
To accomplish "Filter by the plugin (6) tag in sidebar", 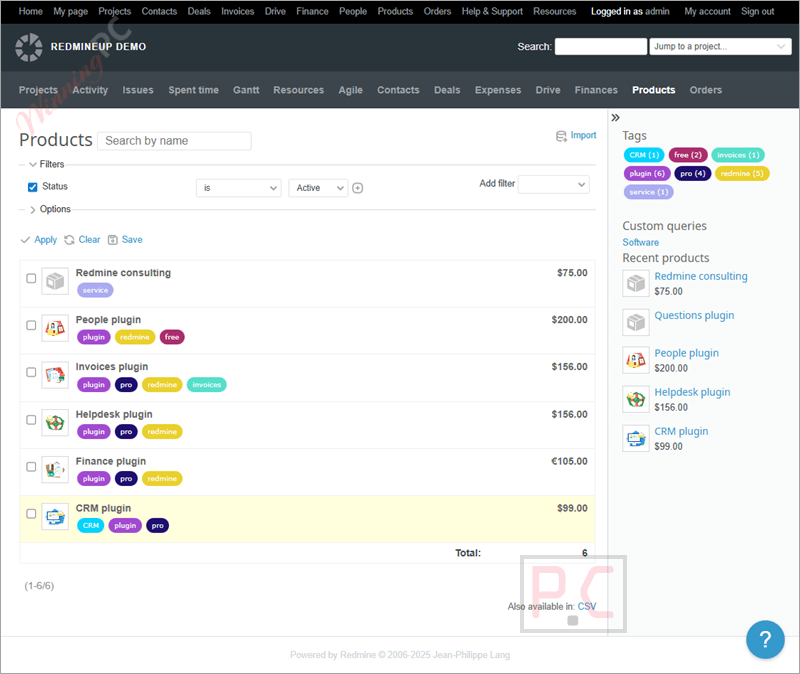I will 647,173.
